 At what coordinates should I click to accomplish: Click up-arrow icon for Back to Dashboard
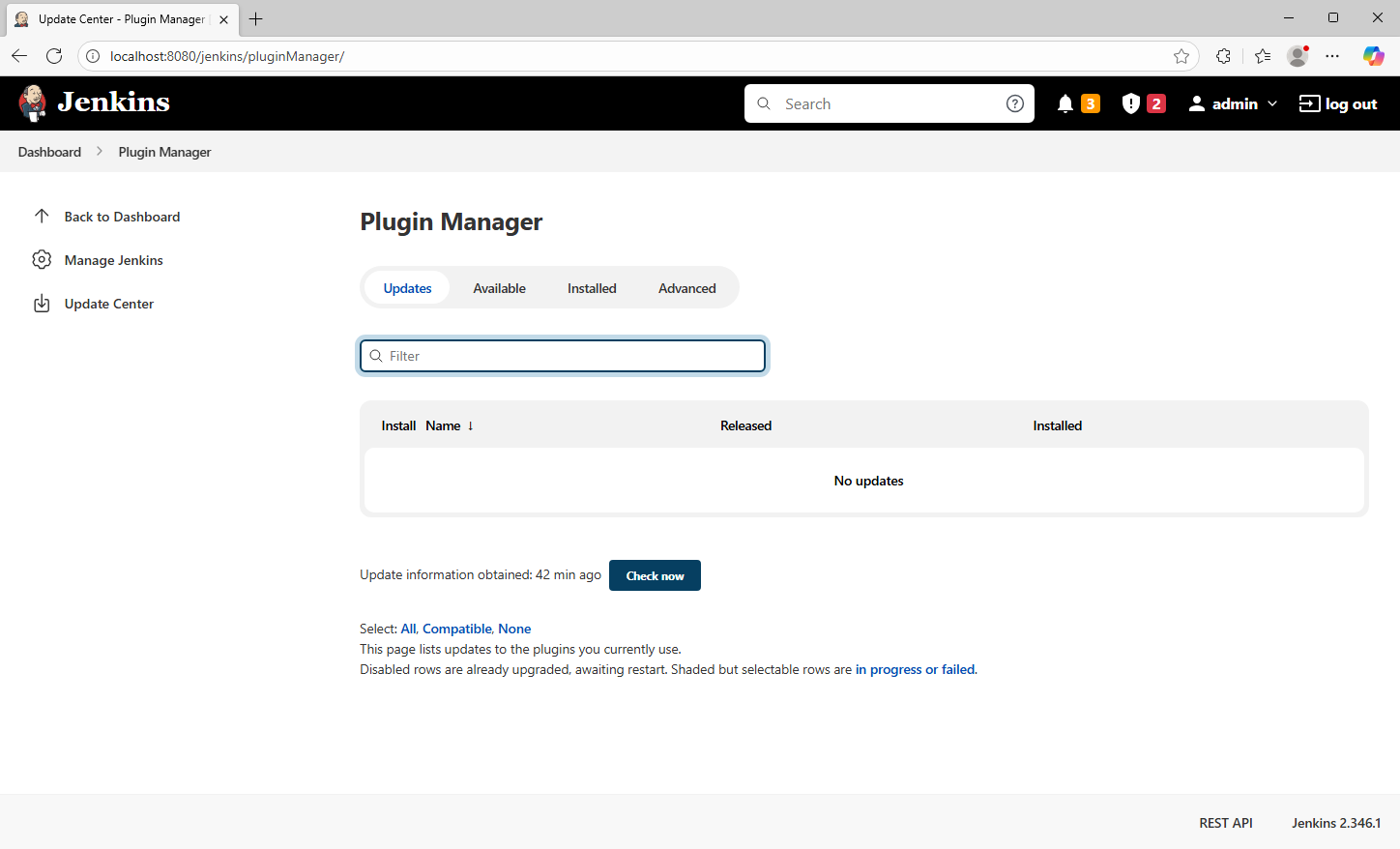pos(42,216)
